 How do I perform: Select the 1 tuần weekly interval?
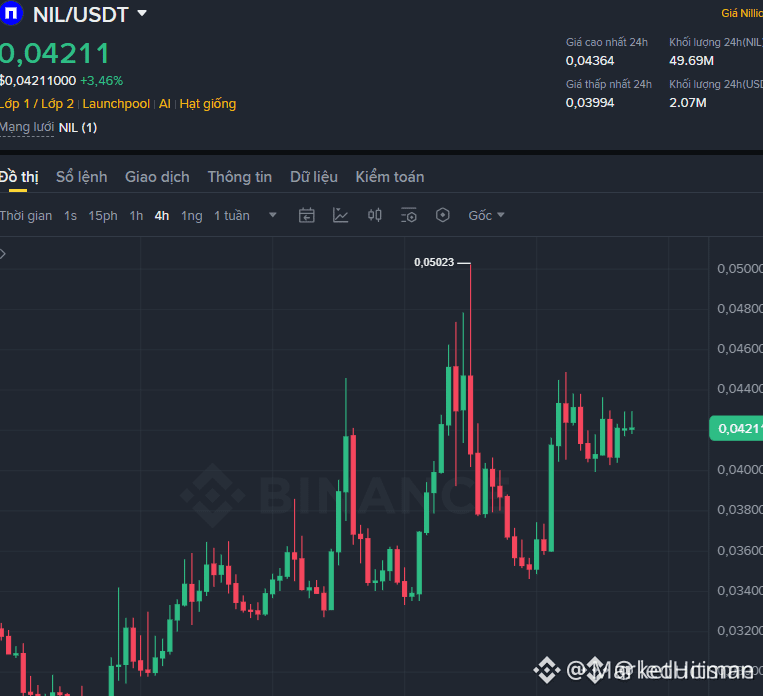pyautogui.click(x=232, y=216)
